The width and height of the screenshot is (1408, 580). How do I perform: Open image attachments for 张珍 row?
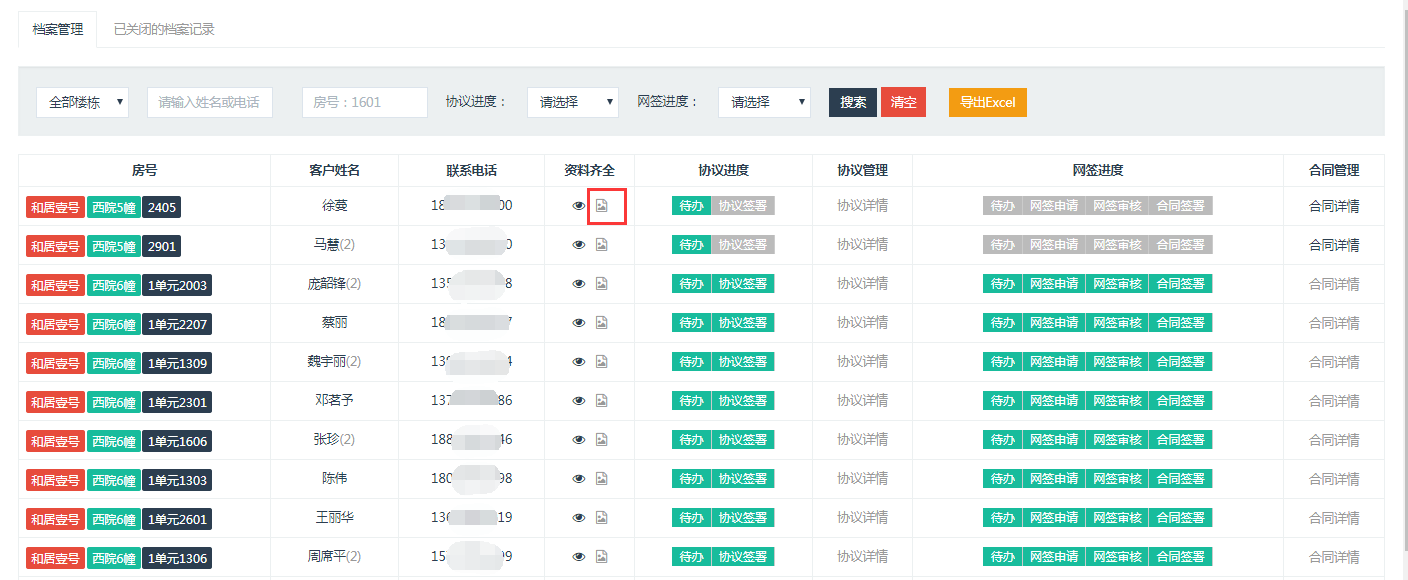602,440
